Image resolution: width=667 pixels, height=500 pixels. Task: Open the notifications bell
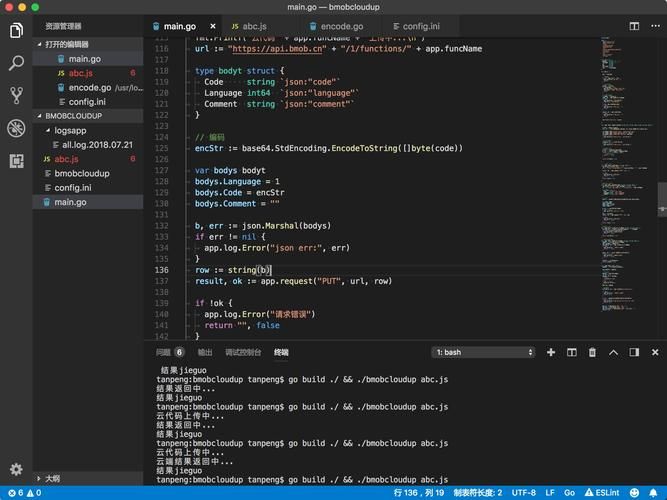click(653, 493)
